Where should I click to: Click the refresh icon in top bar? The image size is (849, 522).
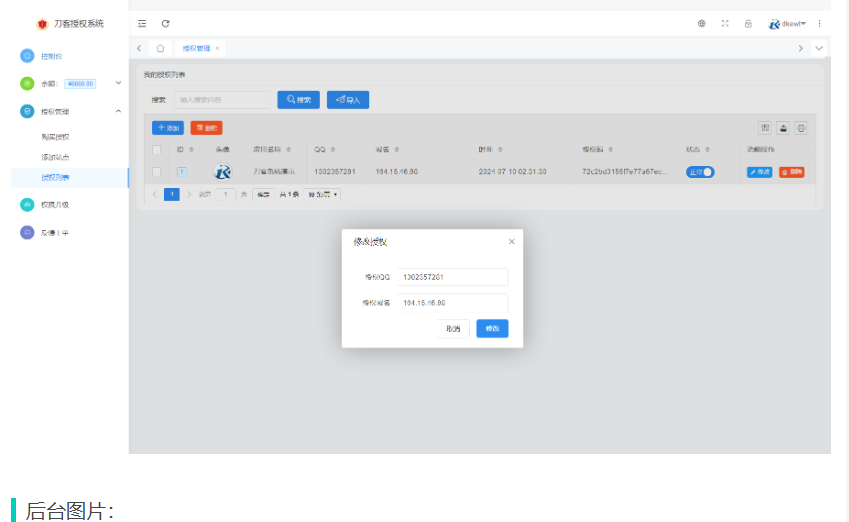coord(165,23)
